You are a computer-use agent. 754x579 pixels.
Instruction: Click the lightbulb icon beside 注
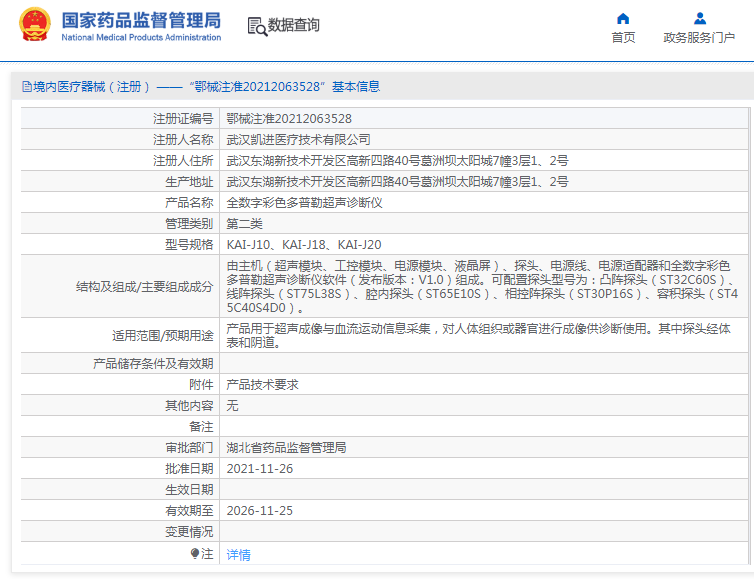(x=195, y=554)
